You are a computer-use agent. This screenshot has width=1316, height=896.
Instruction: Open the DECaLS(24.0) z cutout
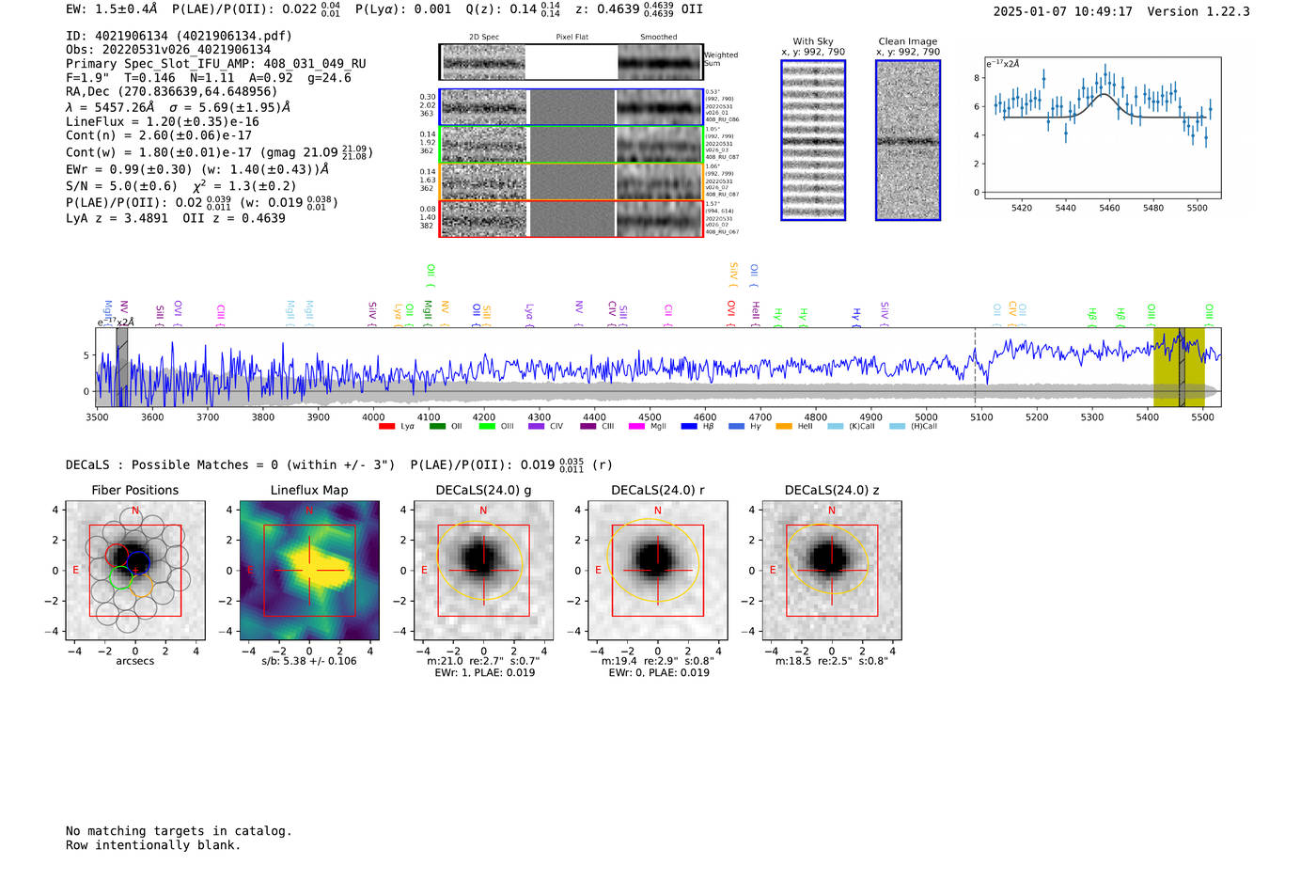coord(832,570)
